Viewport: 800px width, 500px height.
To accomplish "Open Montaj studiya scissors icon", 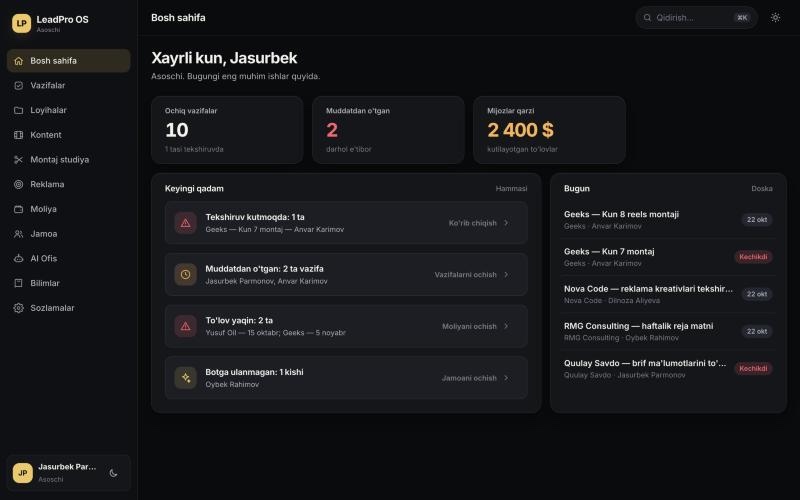I will point(18,160).
